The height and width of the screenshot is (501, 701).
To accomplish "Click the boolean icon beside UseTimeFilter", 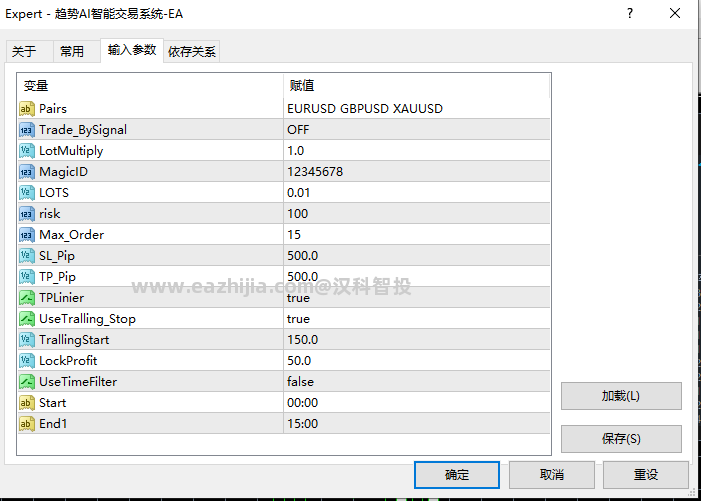I will point(27,382).
